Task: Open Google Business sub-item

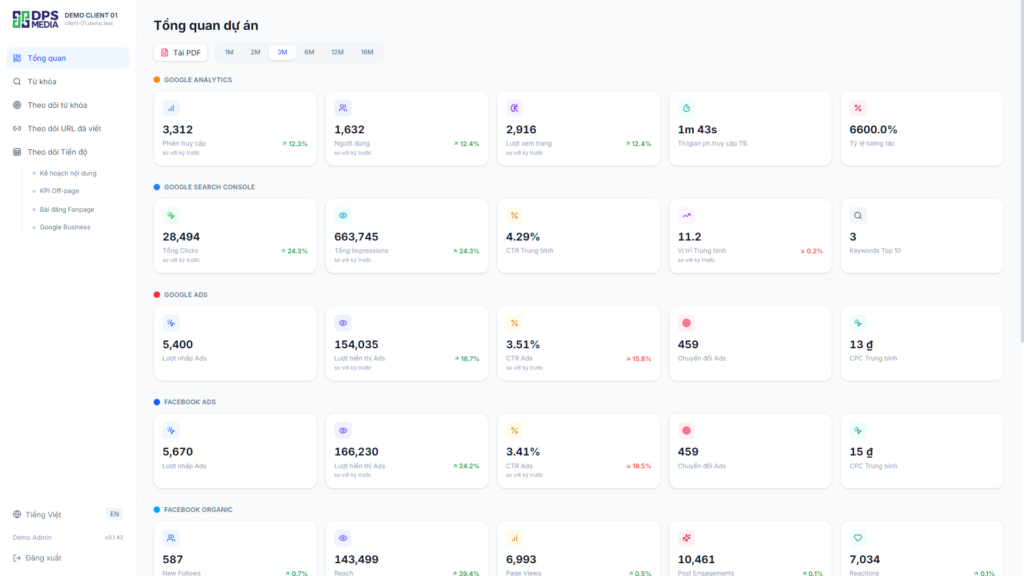Action: coord(65,227)
